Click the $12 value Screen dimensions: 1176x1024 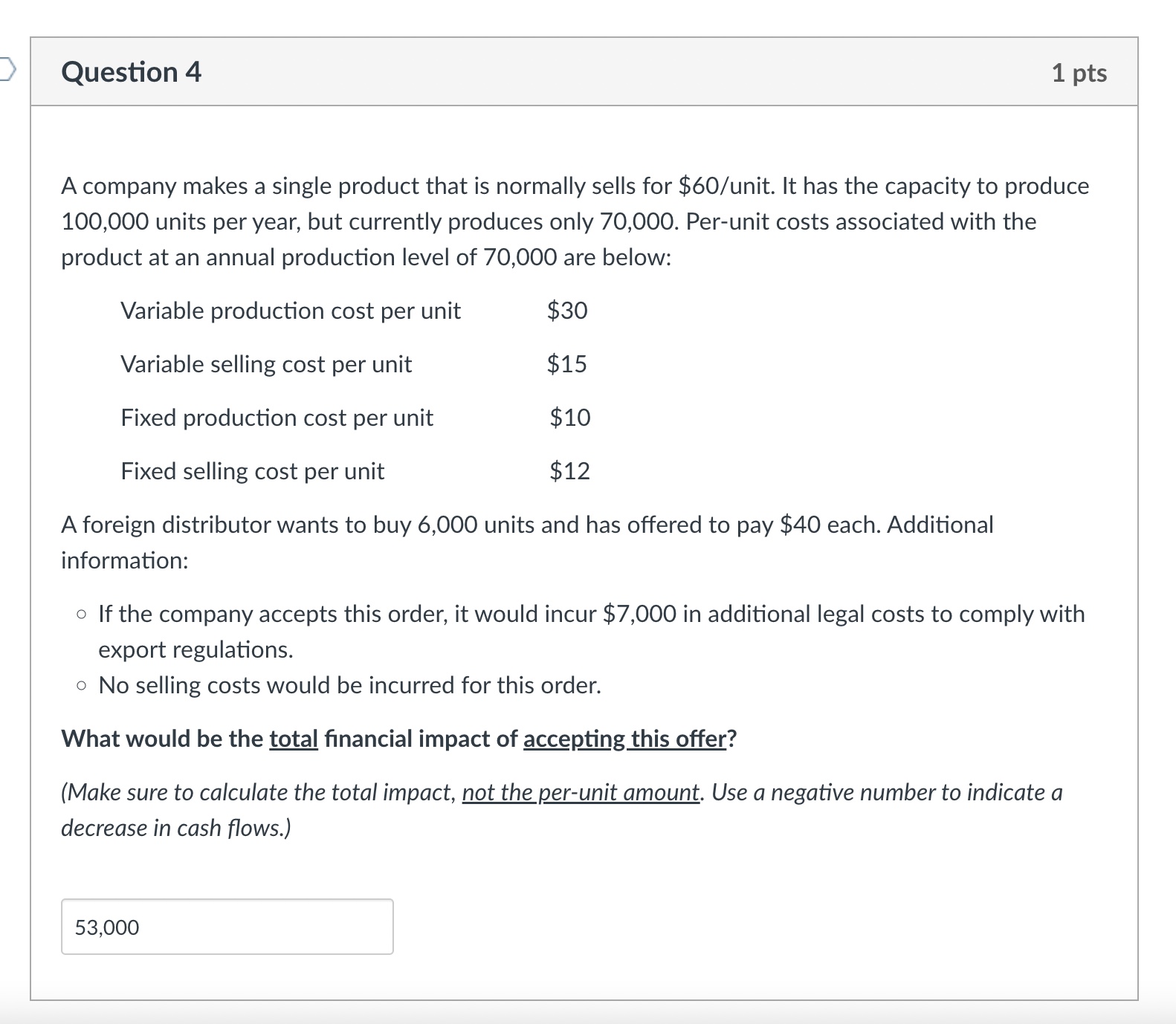(569, 471)
